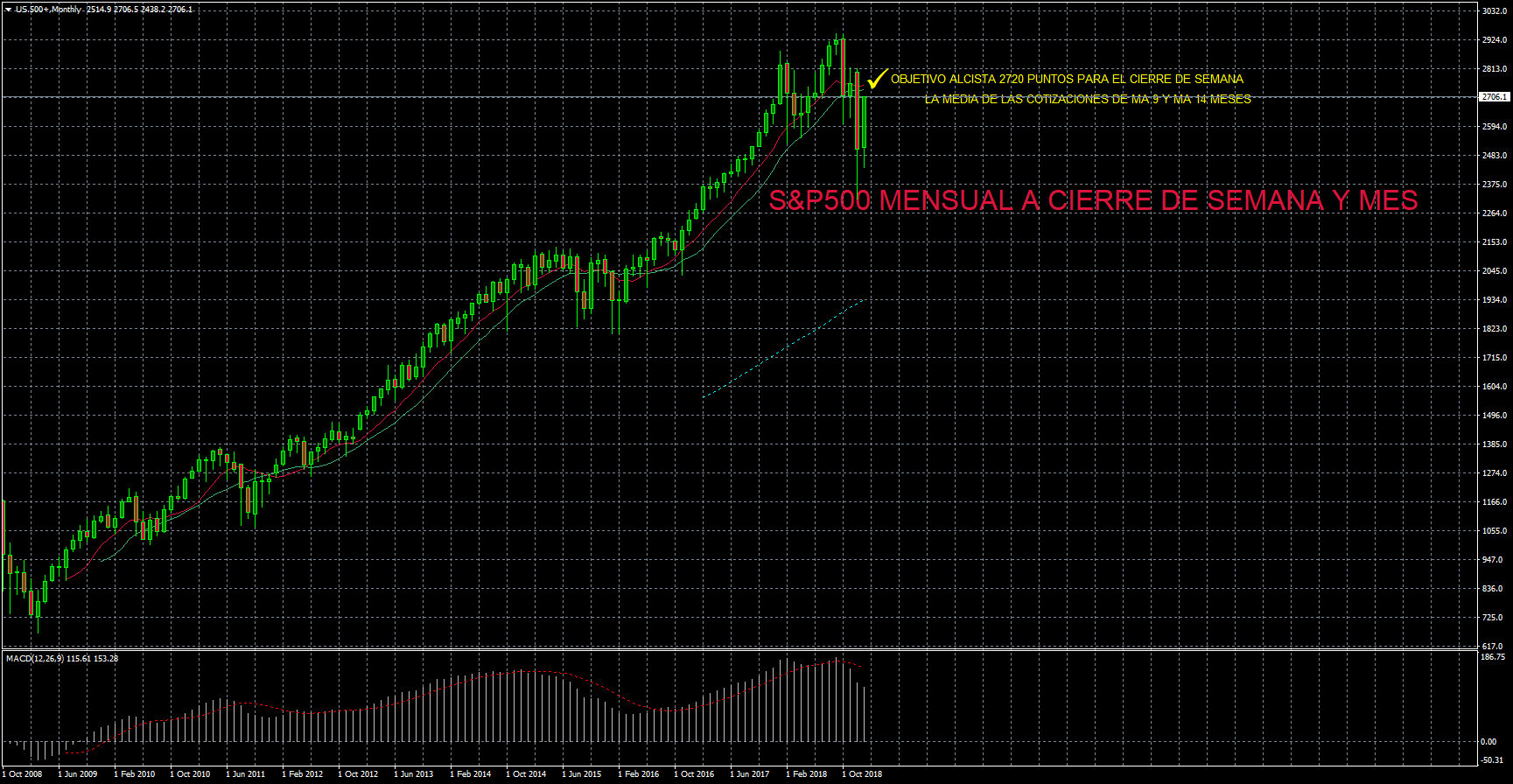Open the chart dropdown triangle beside US.500+
This screenshot has width=1513, height=784.
click(x=8, y=10)
